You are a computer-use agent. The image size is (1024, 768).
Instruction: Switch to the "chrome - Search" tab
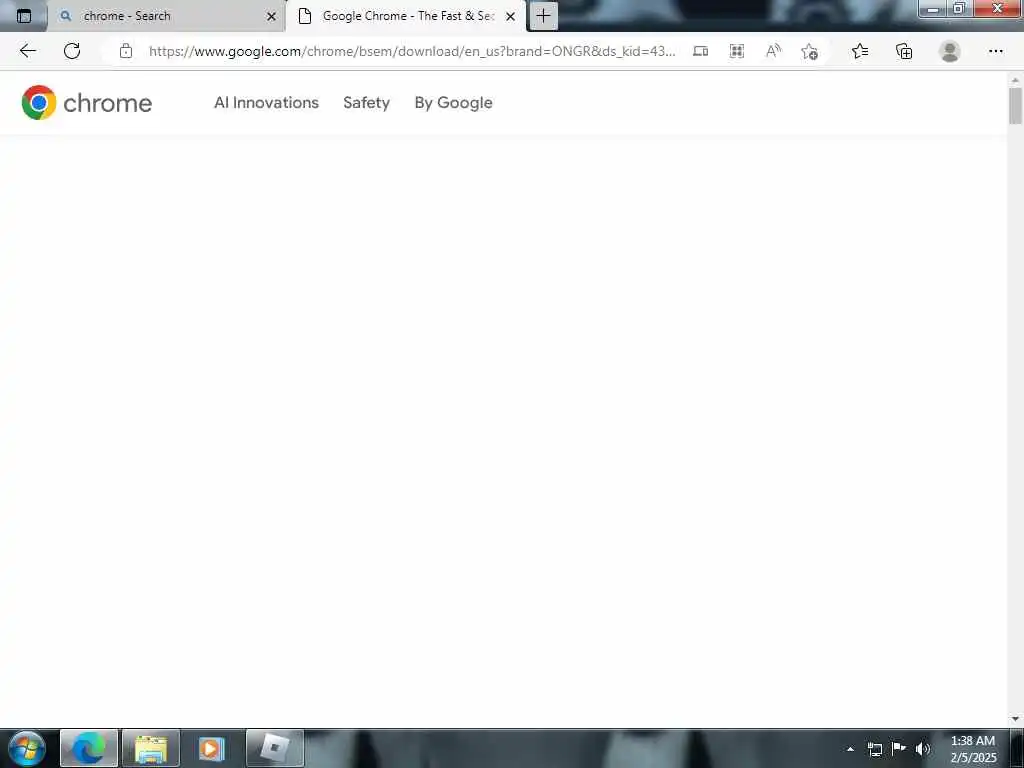[x=166, y=16]
